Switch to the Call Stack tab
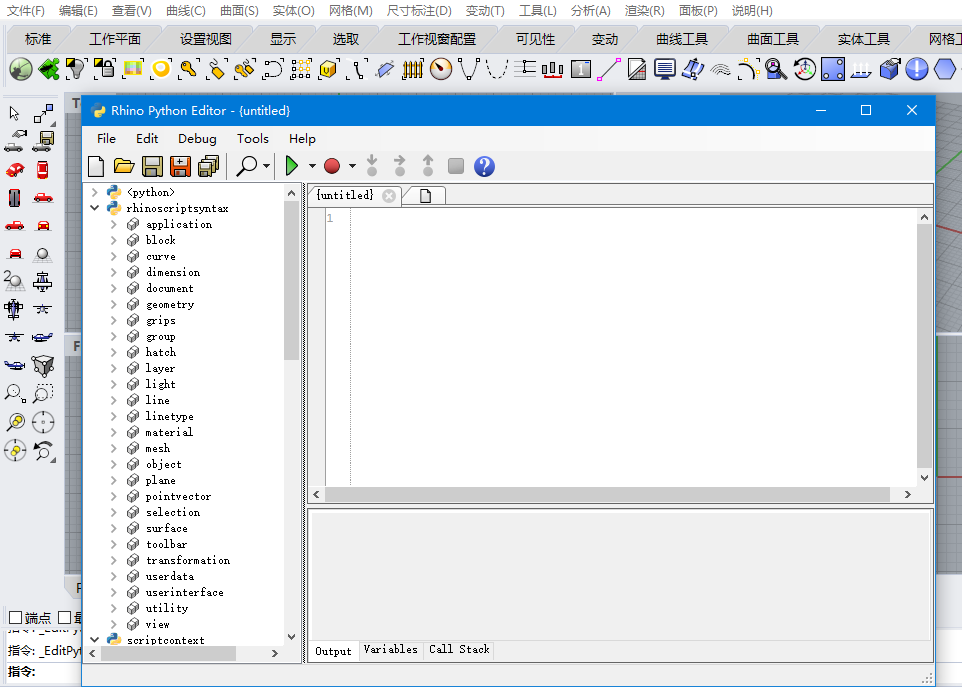The height and width of the screenshot is (687, 962). pyautogui.click(x=459, y=649)
